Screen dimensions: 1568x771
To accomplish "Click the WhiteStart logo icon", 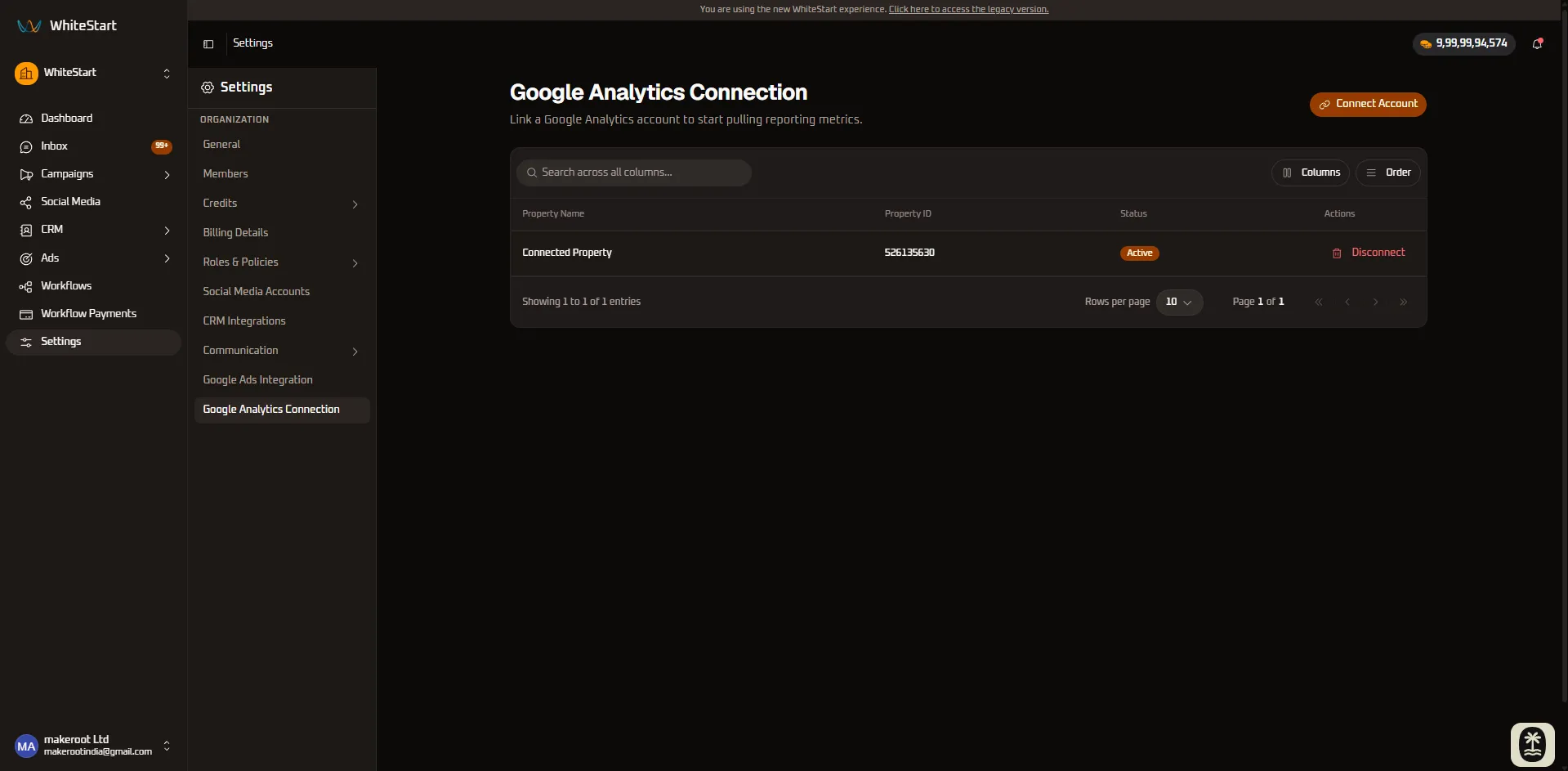I will click(29, 25).
